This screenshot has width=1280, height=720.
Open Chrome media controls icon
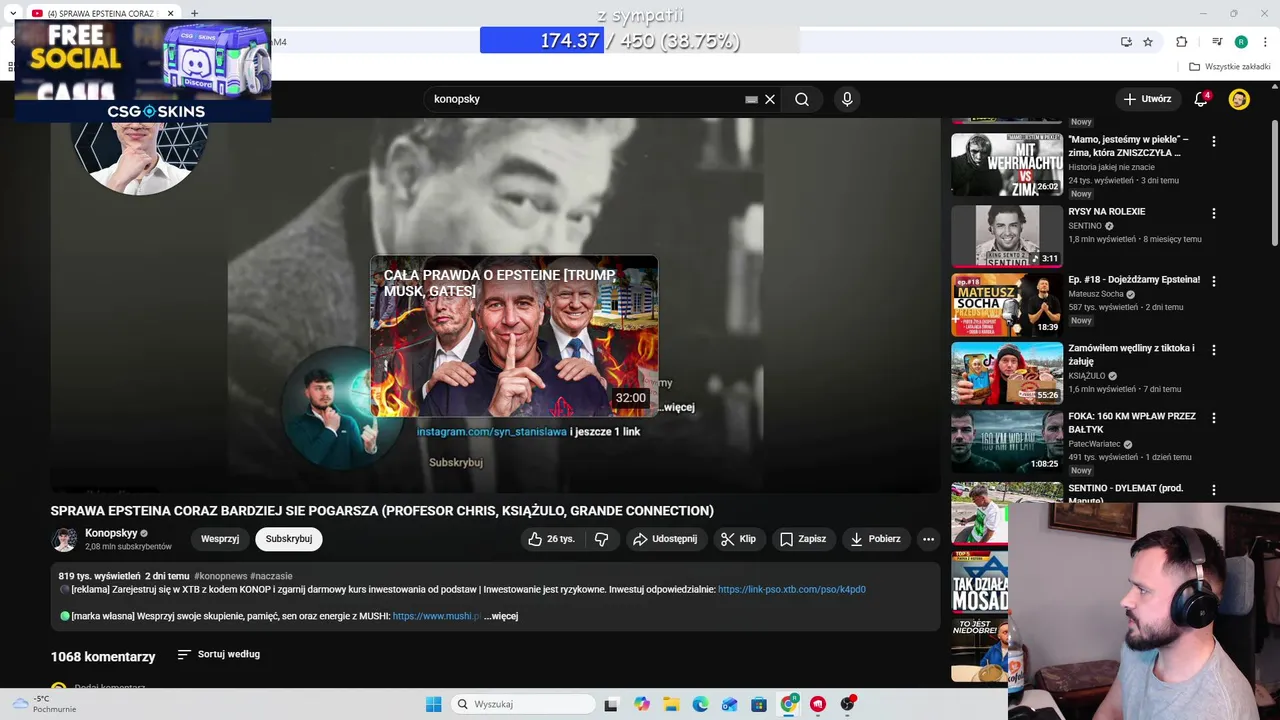pyautogui.click(x=1217, y=42)
